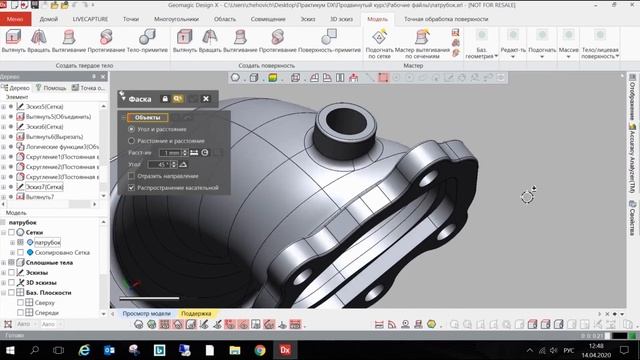Image resolution: width=640 pixels, height=360 pixels.
Task: Select Угол и расстояние radio option
Action: pos(131,129)
